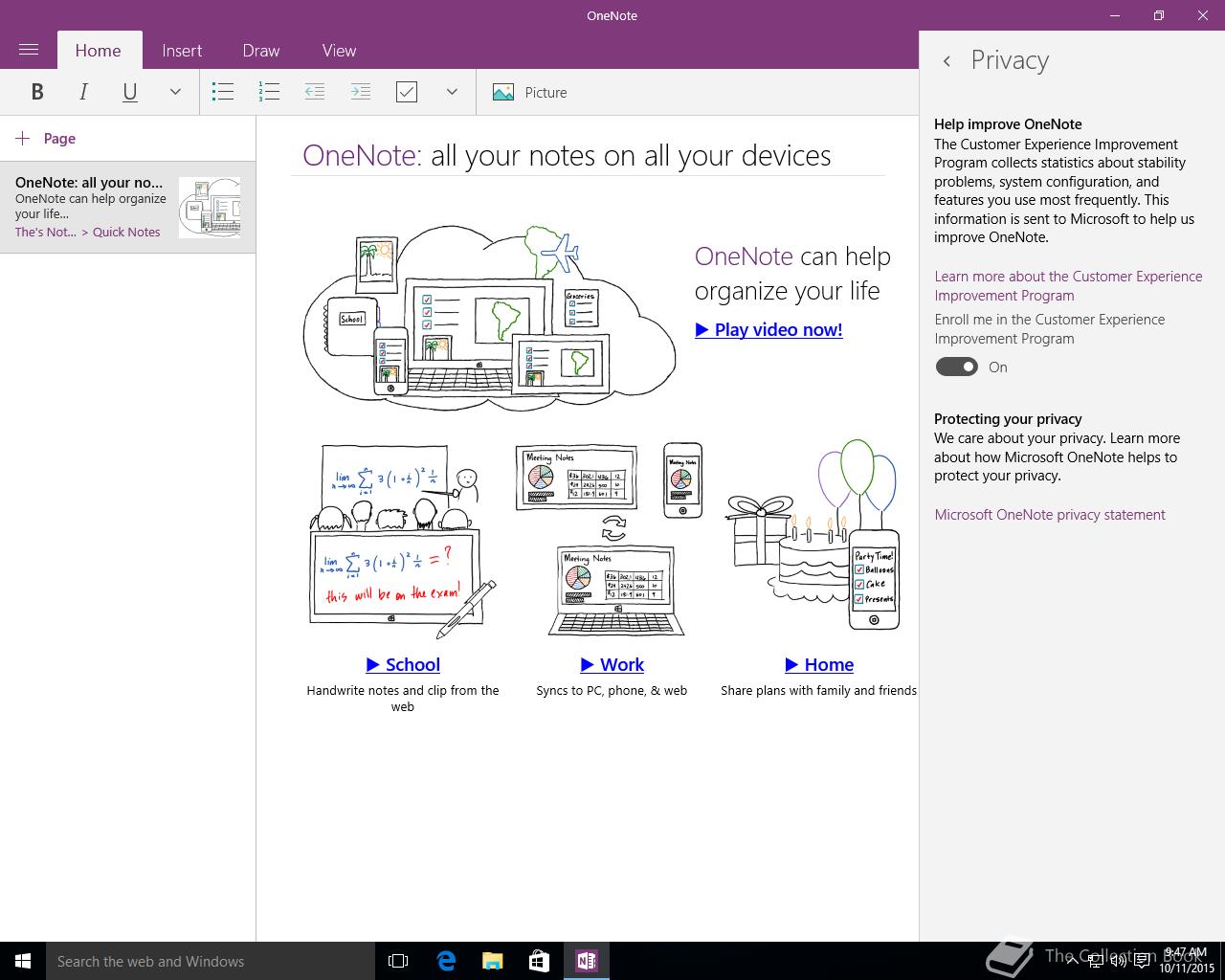Click 'Share plans with family and friends' caption
The image size is (1225, 980).
(818, 690)
